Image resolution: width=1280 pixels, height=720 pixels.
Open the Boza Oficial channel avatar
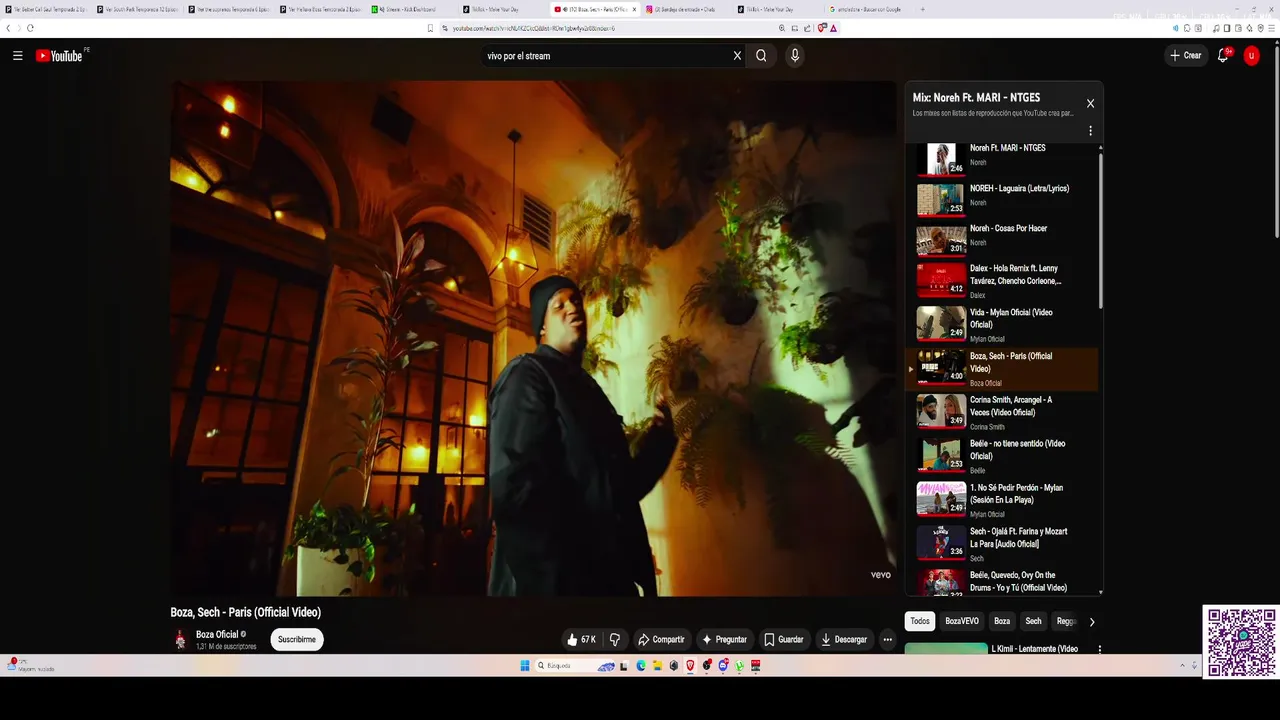coord(180,640)
